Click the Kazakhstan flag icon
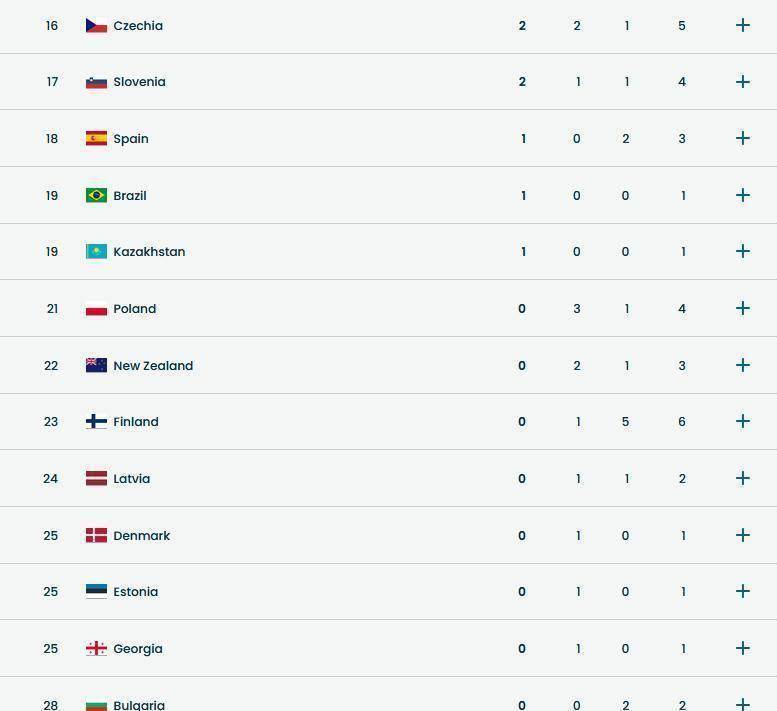777x711 pixels. pos(96,252)
